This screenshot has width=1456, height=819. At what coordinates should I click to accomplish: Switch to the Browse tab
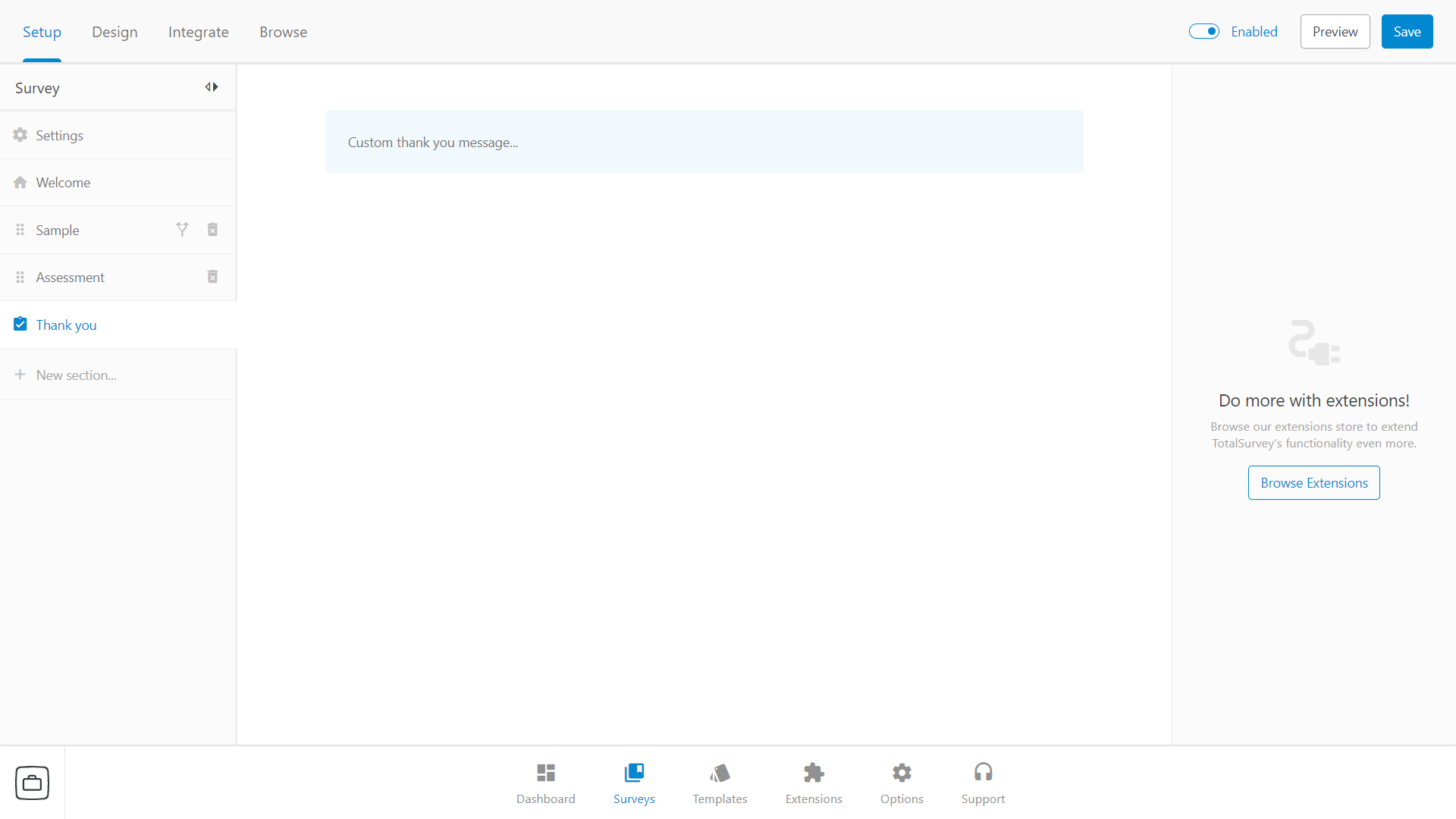(283, 32)
